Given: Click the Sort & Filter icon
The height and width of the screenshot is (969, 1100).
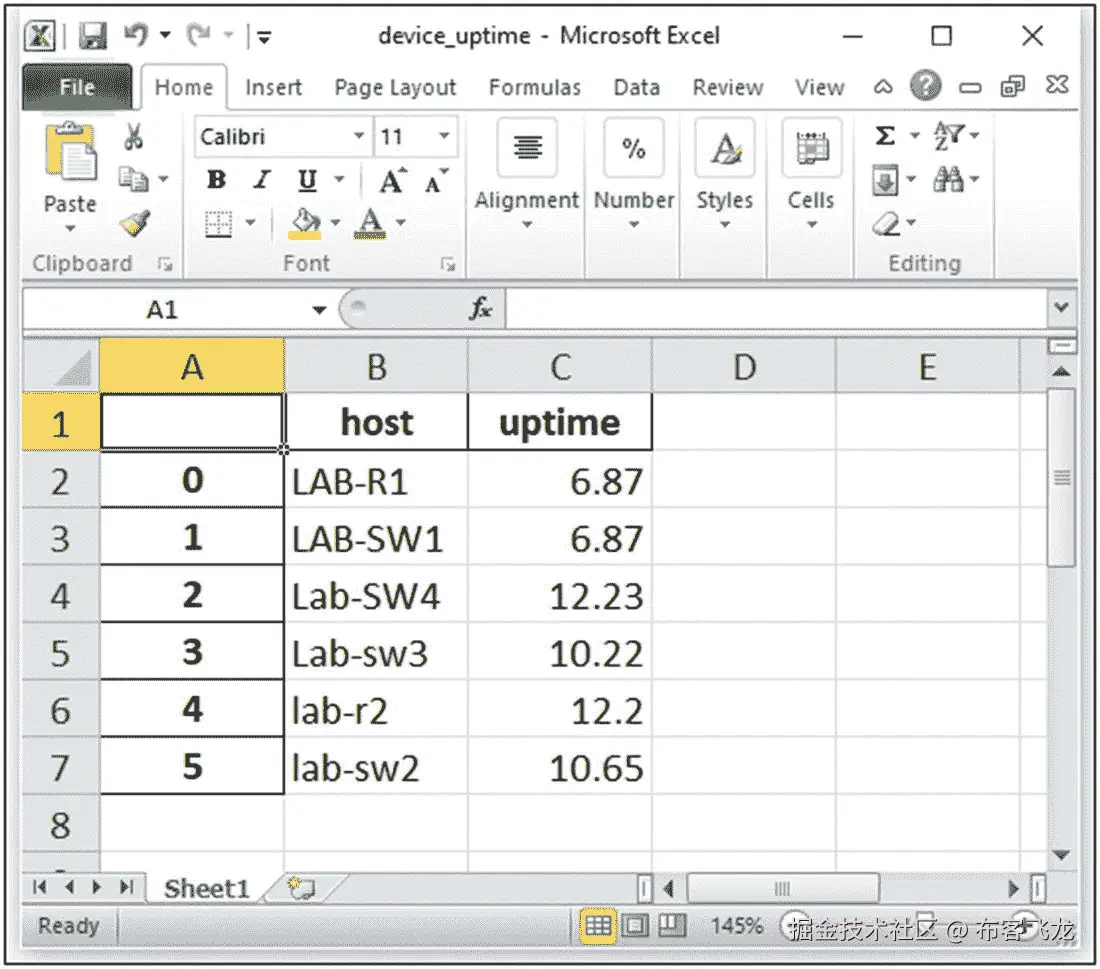Looking at the screenshot, I should point(948,135).
